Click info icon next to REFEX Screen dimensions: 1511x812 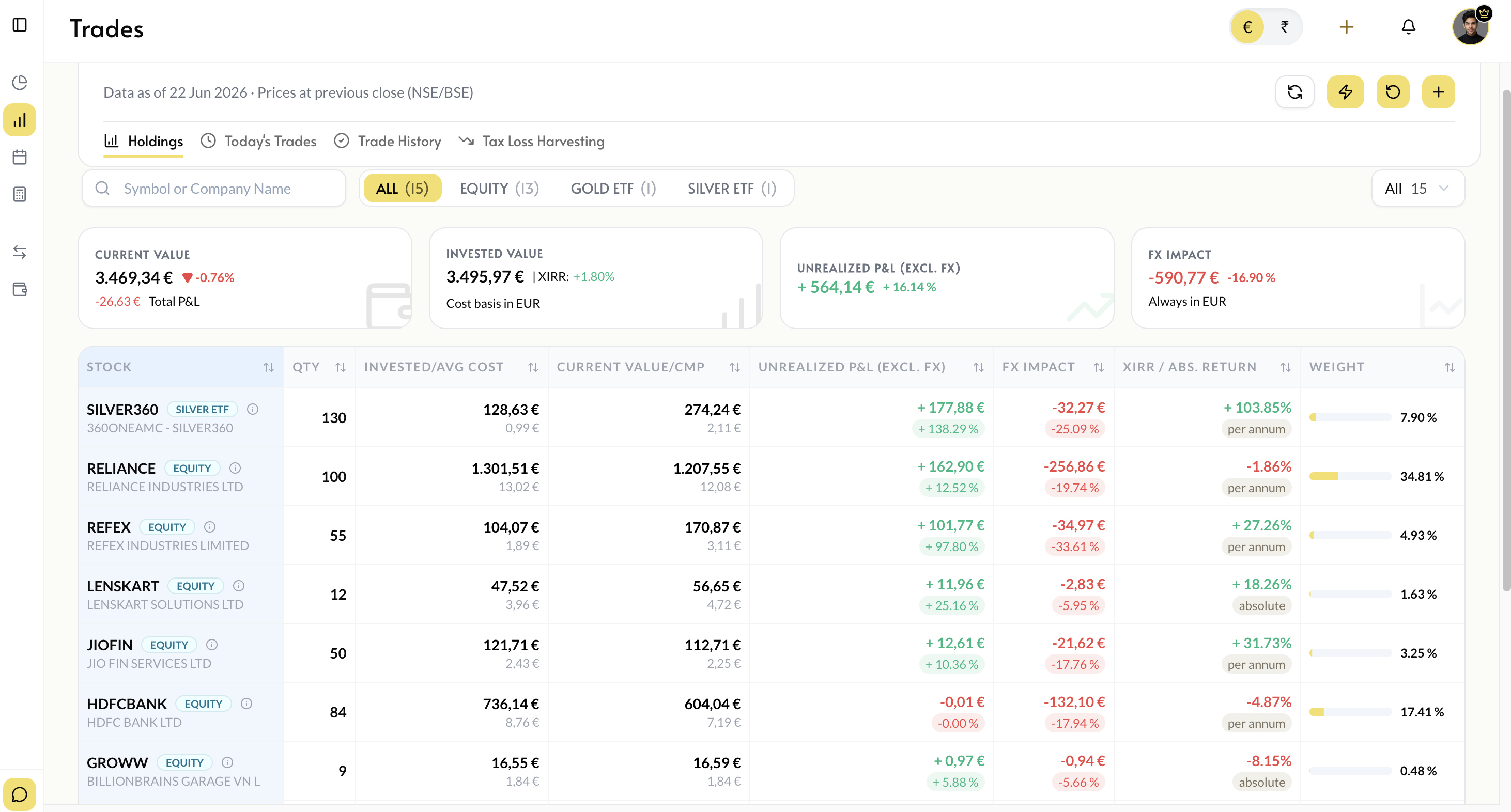tap(210, 526)
